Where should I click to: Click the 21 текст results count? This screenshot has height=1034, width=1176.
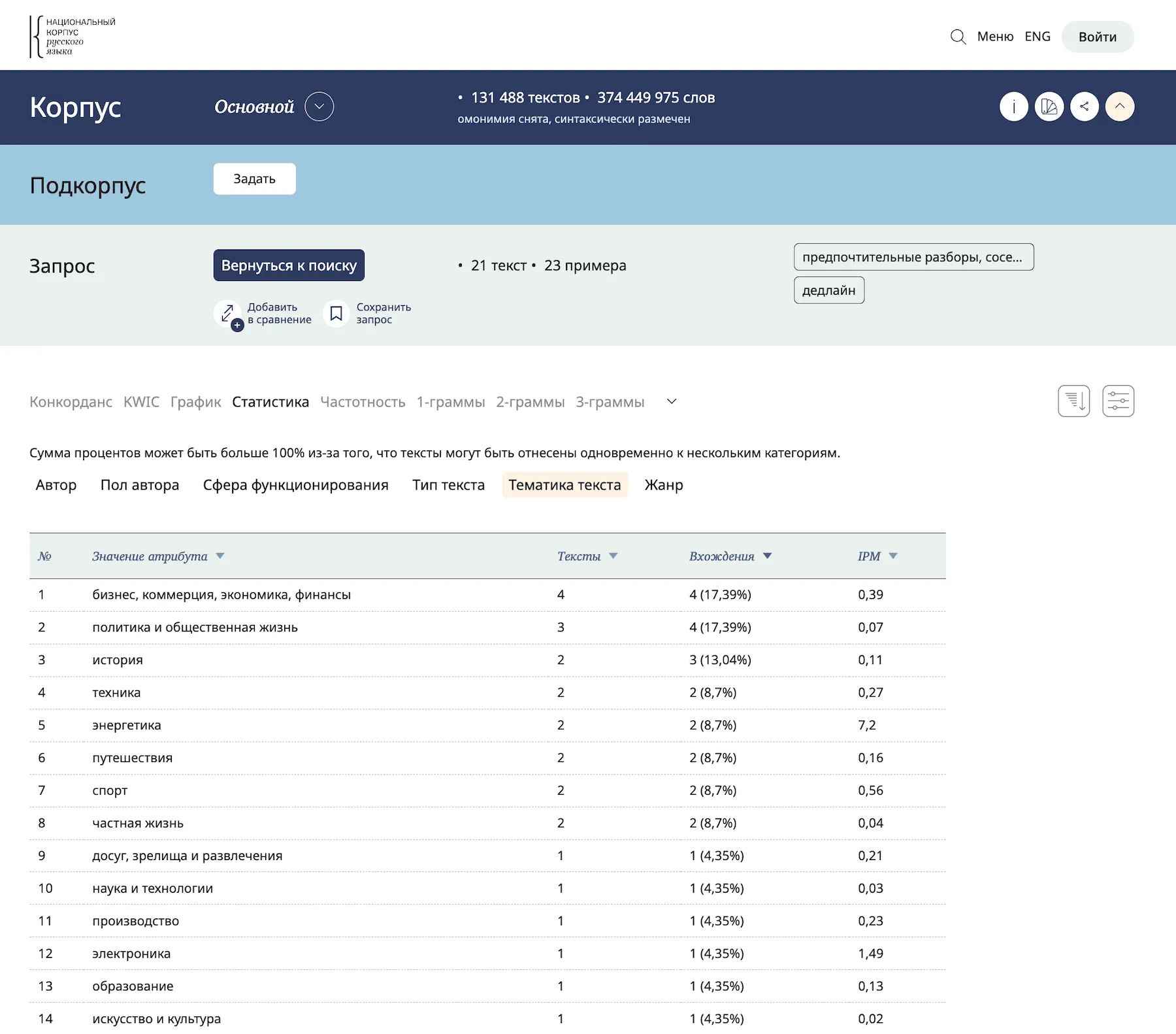click(498, 265)
